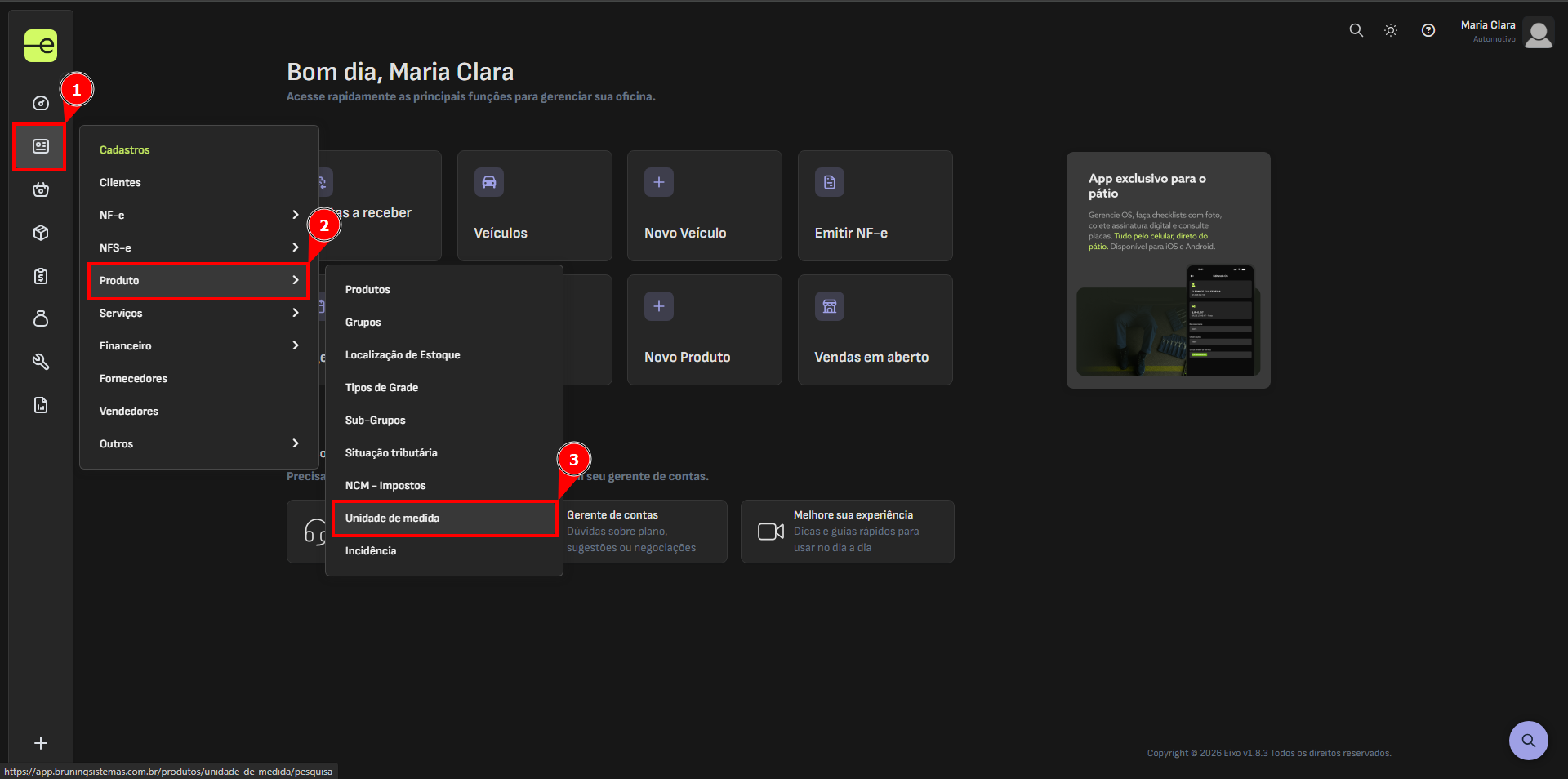Open Maria Clara's user avatar

click(1539, 33)
